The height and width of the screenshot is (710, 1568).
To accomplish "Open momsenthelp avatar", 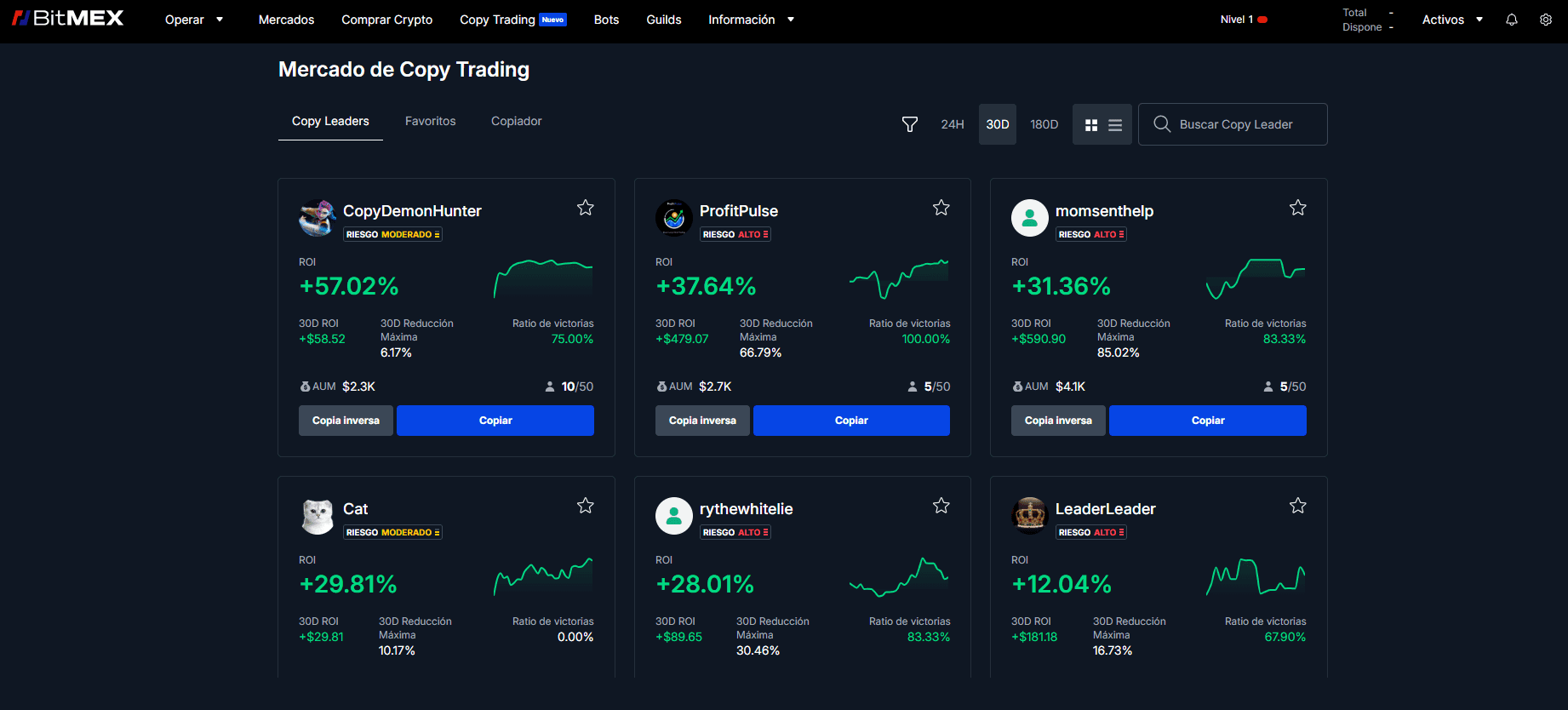I will [x=1030, y=218].
